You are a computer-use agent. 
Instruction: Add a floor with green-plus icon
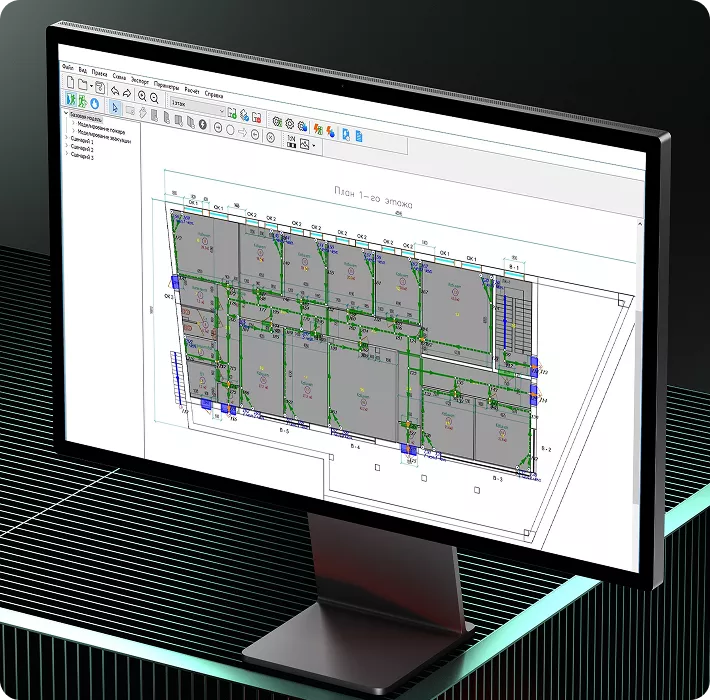(232, 113)
